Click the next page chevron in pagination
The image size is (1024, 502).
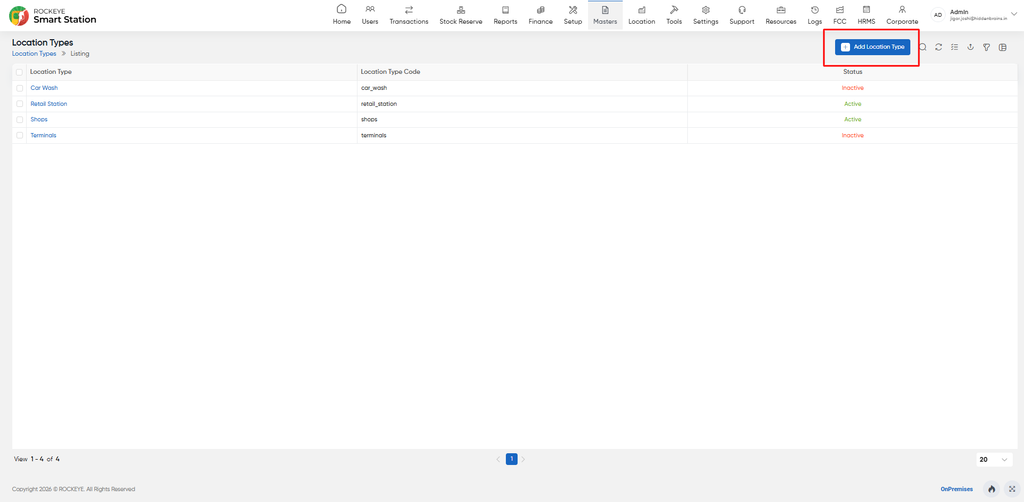[x=523, y=460]
